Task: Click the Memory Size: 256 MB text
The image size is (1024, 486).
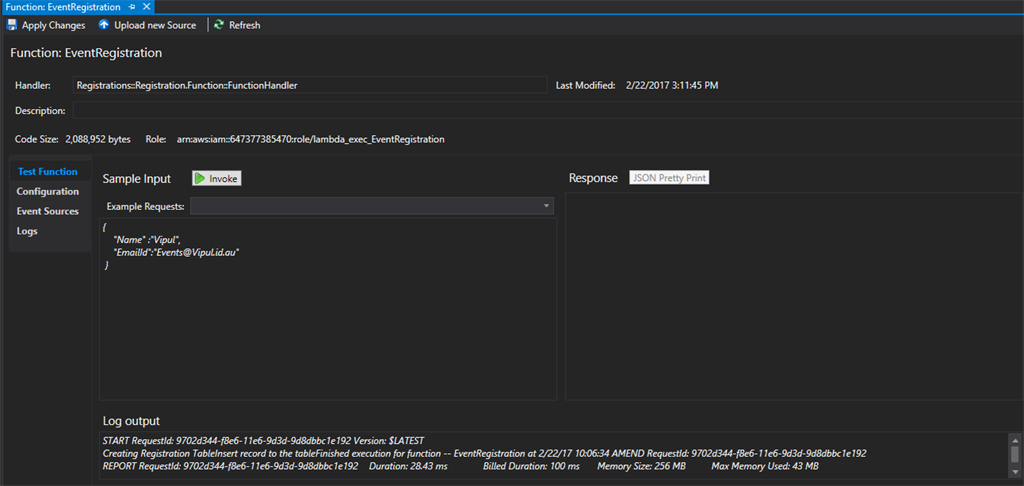Action: [641, 466]
